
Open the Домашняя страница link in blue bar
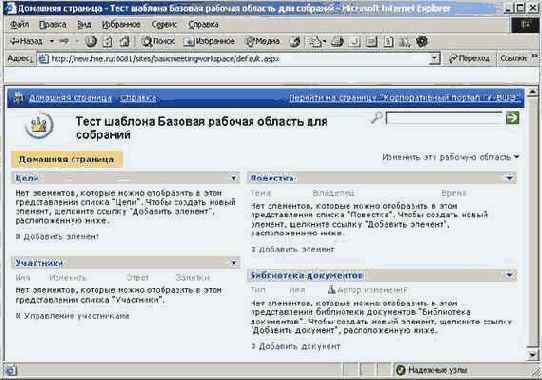(70, 98)
